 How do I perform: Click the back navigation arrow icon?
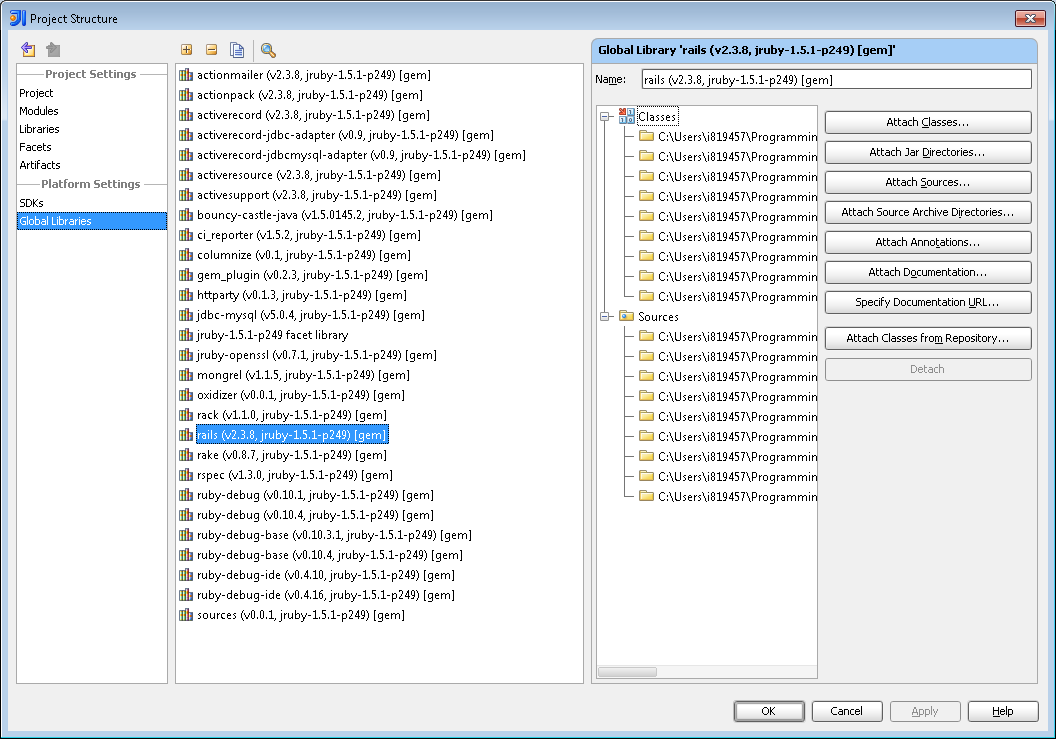pyautogui.click(x=27, y=49)
